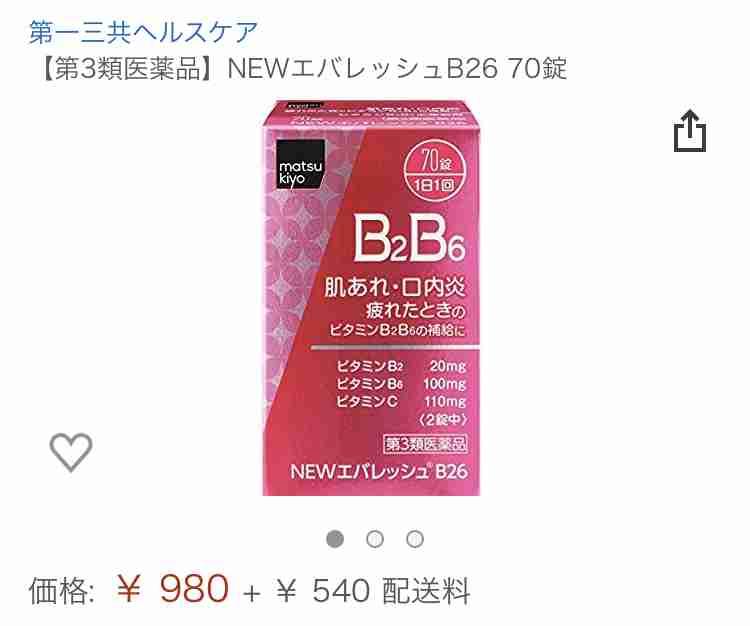
Task: Tap the share icon beside the product
Action: coord(690,131)
